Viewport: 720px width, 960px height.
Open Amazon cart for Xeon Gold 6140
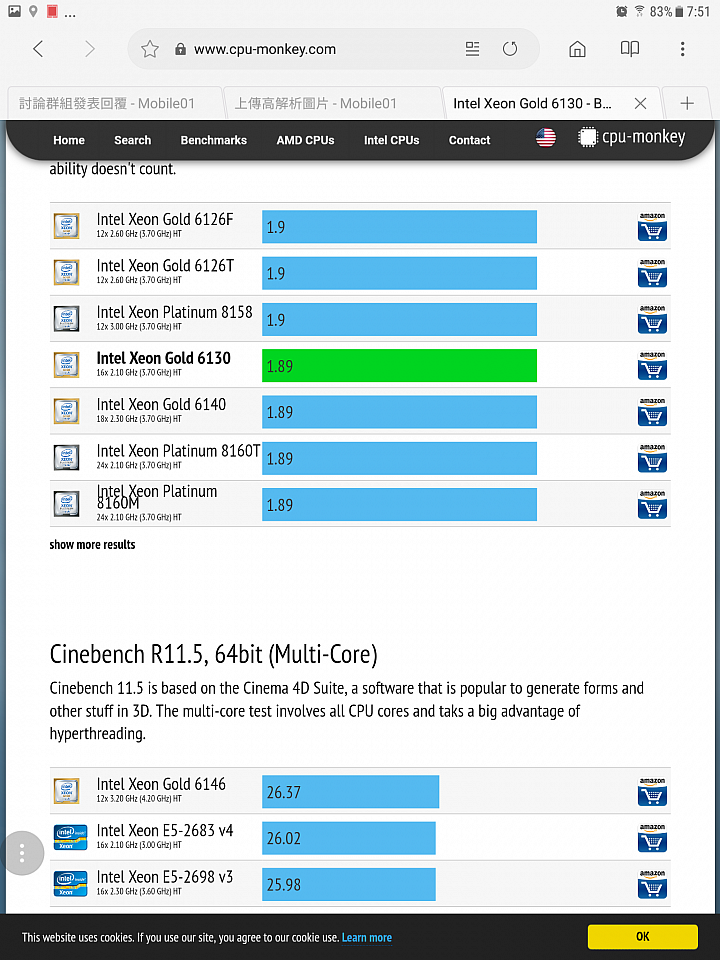pos(652,412)
